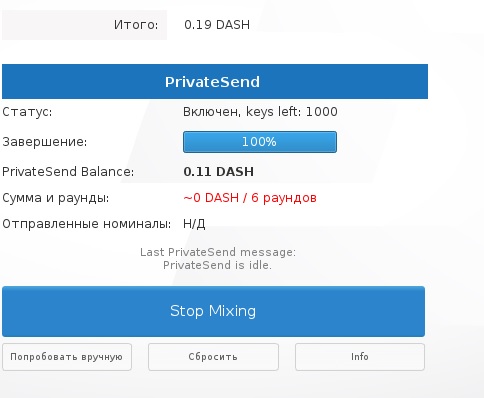Click the red ~0 DASH / 6 раундов text

(250, 198)
